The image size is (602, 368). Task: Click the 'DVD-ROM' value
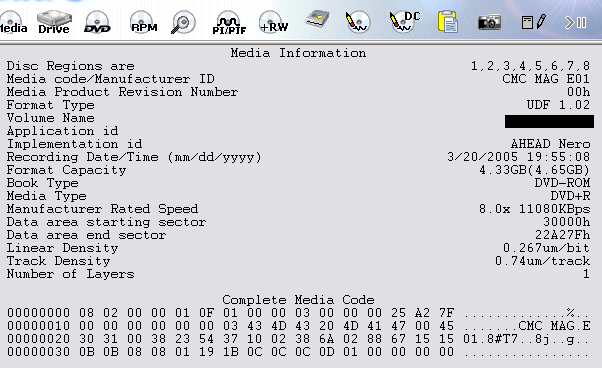[562, 183]
